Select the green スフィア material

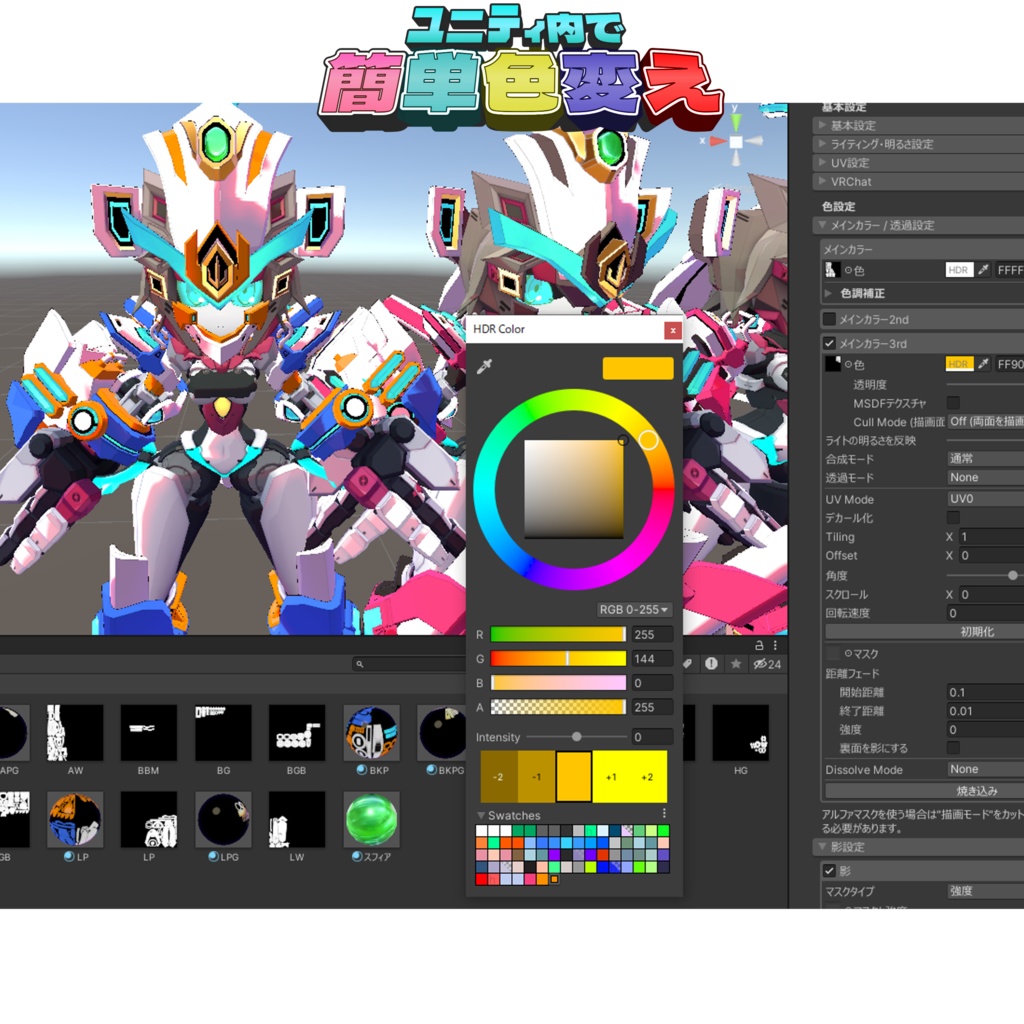[x=371, y=819]
